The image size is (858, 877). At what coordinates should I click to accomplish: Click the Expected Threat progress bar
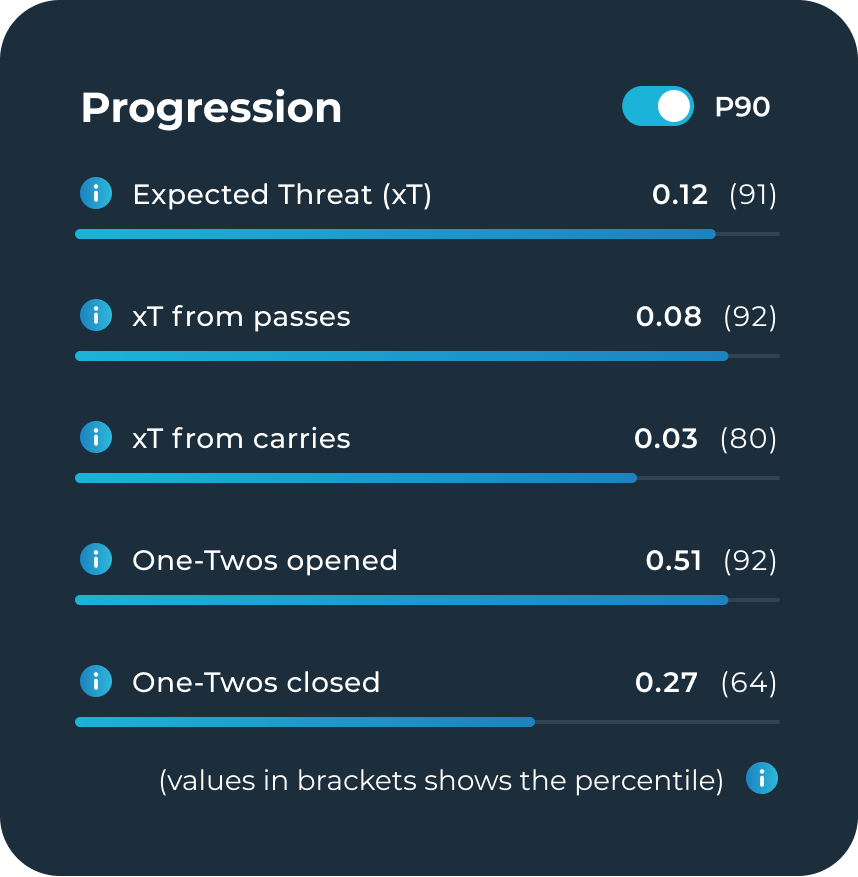(x=427, y=234)
